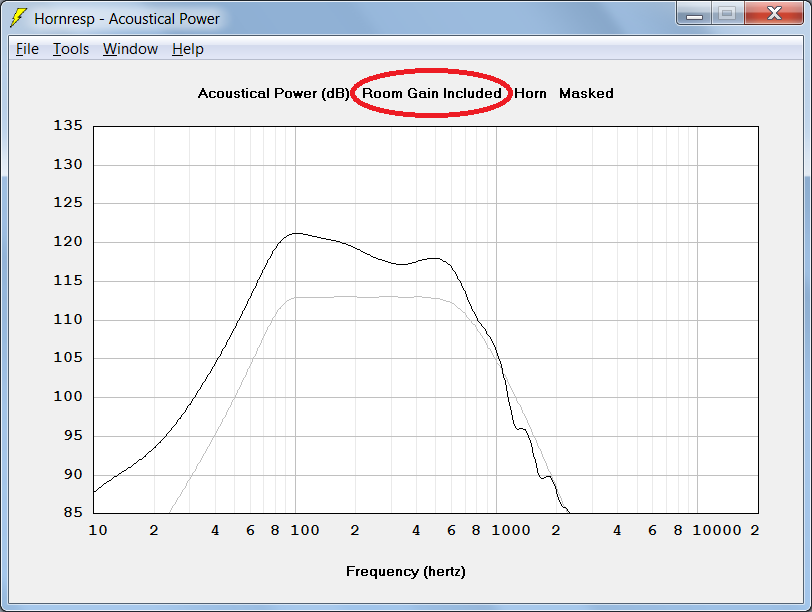Viewport: 812px width, 612px height.
Task: Close the Acoustical Power window
Action: [x=774, y=13]
